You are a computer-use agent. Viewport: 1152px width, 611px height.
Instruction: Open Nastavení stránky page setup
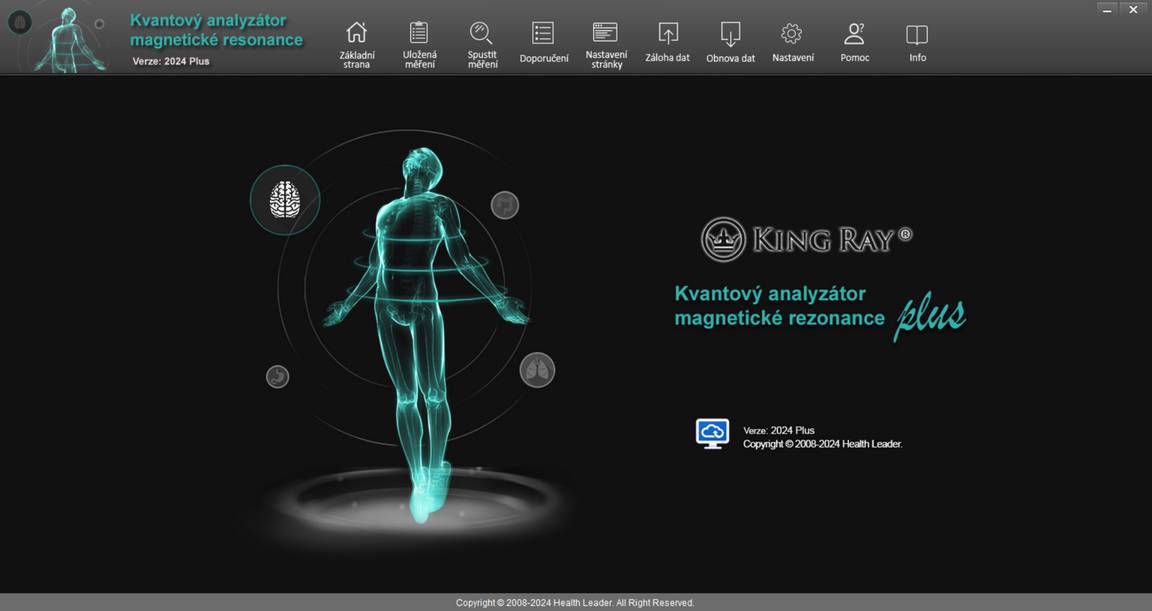[606, 44]
